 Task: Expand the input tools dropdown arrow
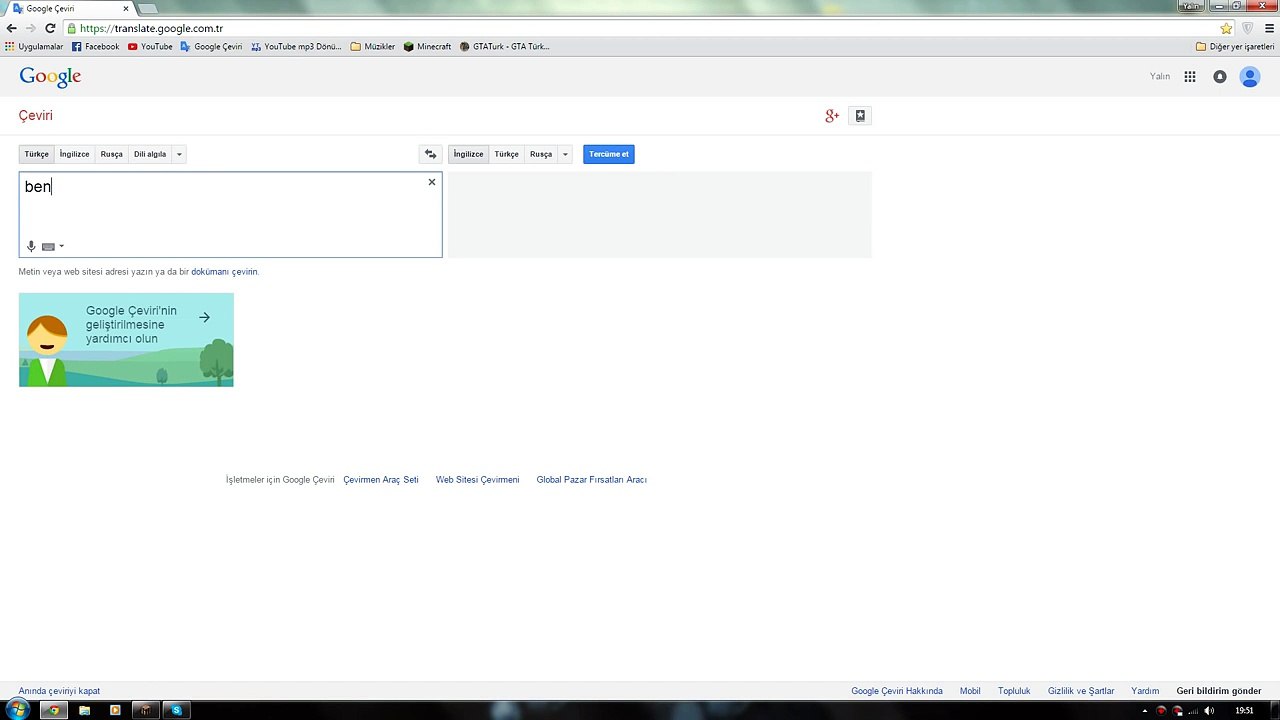click(x=61, y=246)
